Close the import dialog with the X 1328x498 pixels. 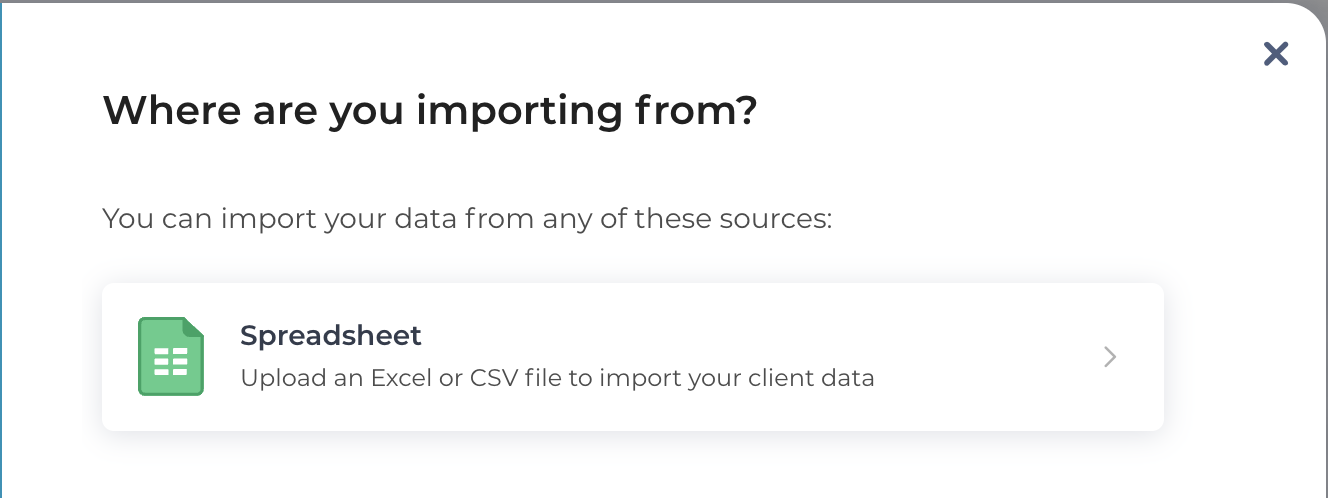tap(1275, 54)
